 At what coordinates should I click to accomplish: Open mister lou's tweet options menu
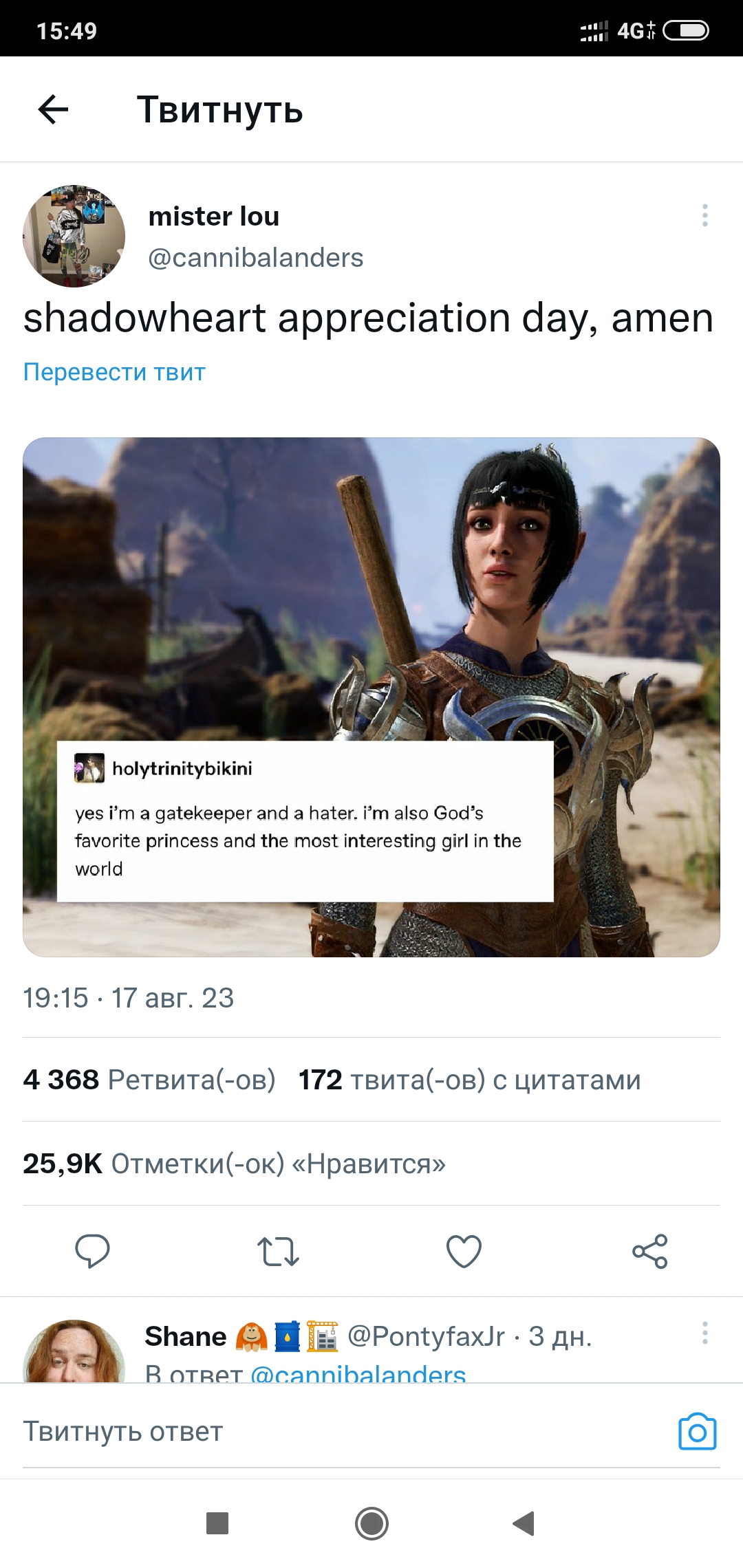coord(704,215)
